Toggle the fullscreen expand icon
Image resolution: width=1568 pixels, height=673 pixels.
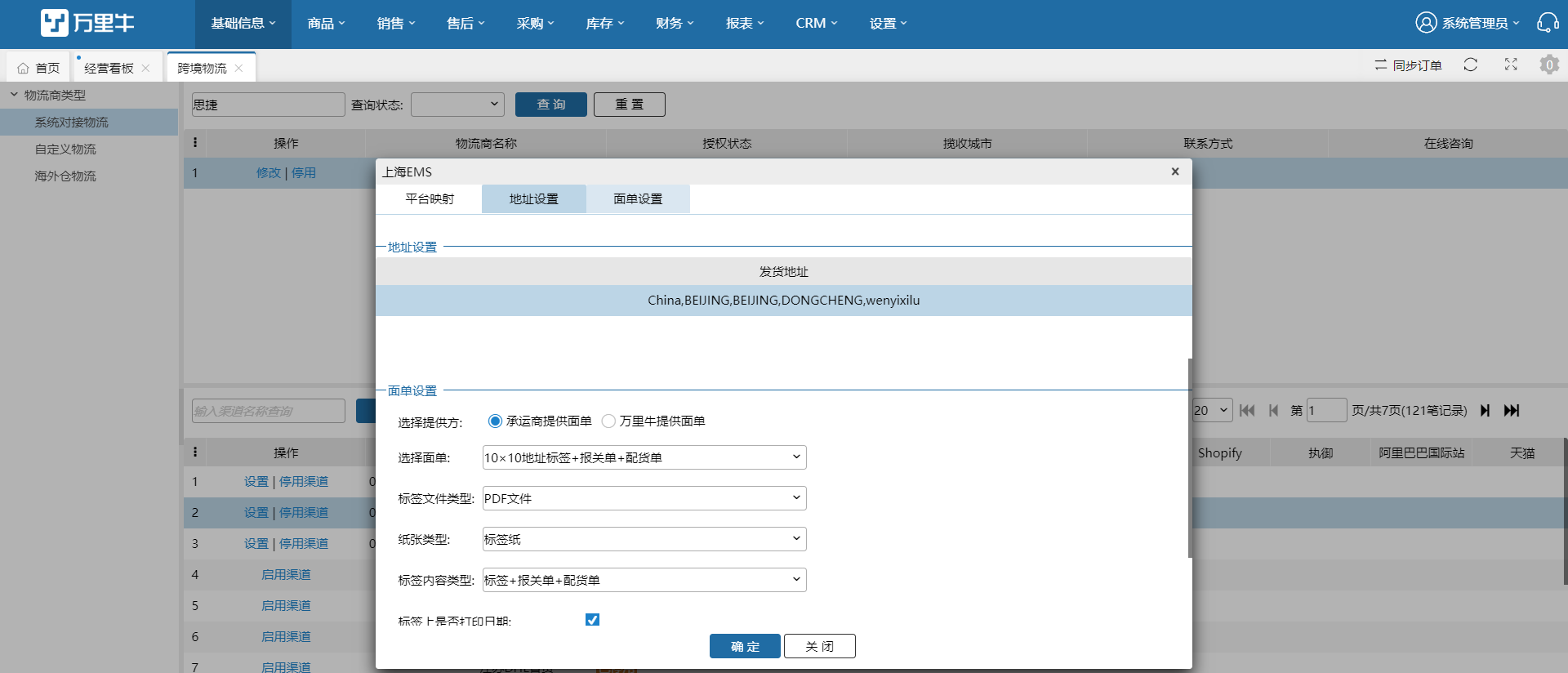point(1511,65)
